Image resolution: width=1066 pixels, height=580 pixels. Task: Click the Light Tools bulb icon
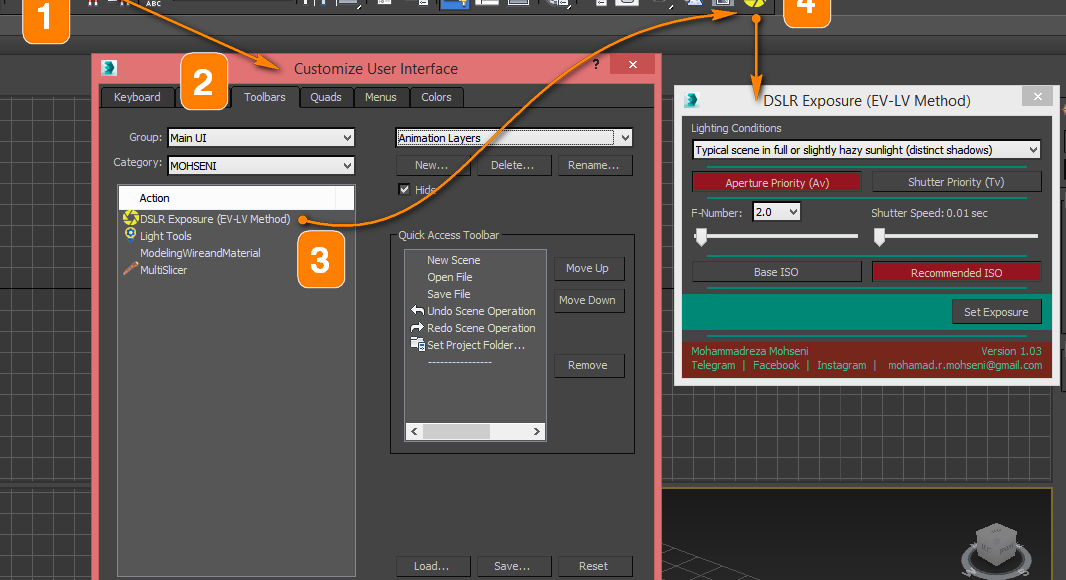[x=129, y=236]
